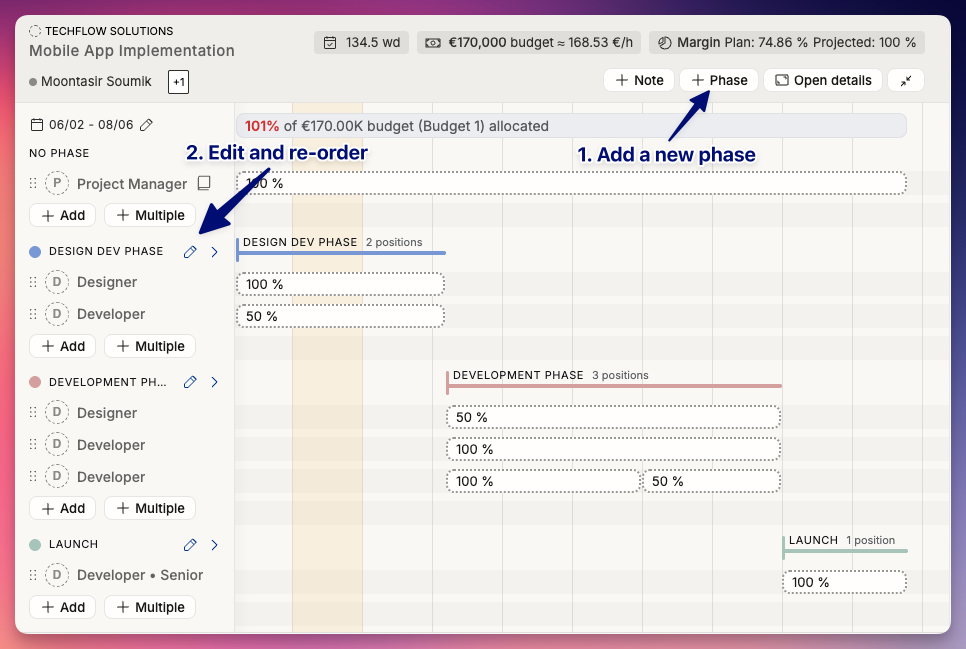This screenshot has height=649, width=966.
Task: Click the Moontasir Soumik member name
Action: pyautogui.click(x=96, y=81)
